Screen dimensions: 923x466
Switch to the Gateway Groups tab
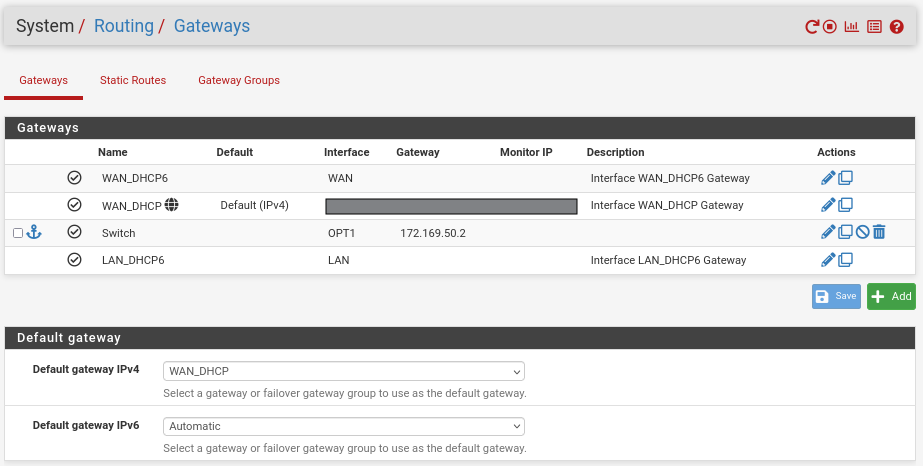pos(239,81)
